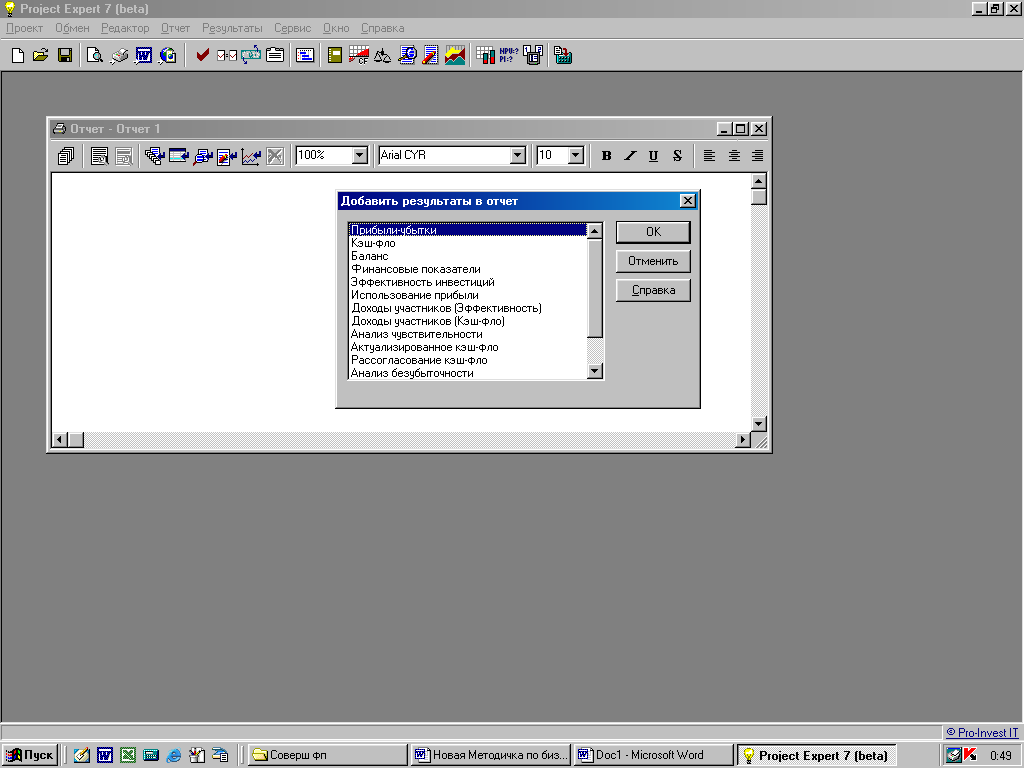The height and width of the screenshot is (768, 1024).
Task: Click the numbered boxes IE icon
Action: pos(533,56)
